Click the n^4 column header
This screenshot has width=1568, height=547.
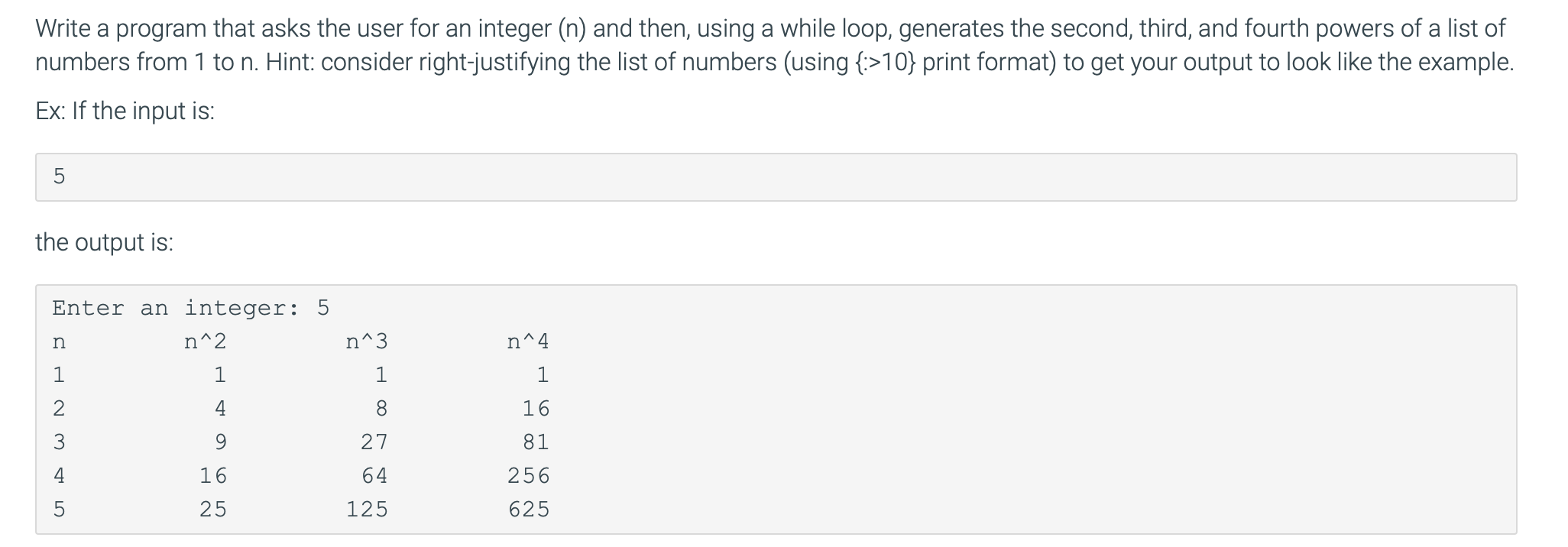pos(528,341)
